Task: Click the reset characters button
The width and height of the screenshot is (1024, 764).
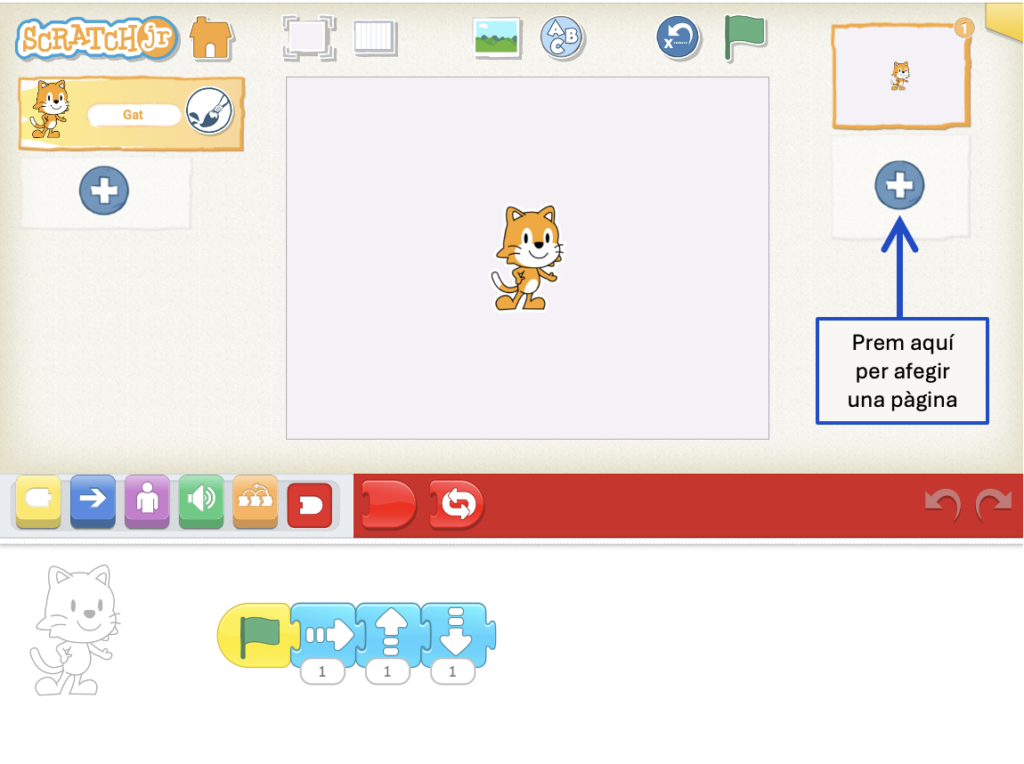Action: pyautogui.click(x=677, y=38)
